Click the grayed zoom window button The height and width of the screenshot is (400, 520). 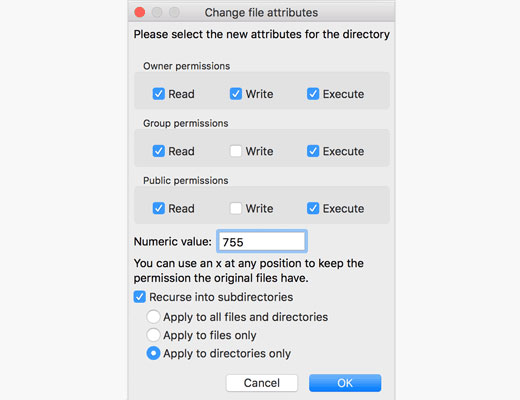(174, 12)
